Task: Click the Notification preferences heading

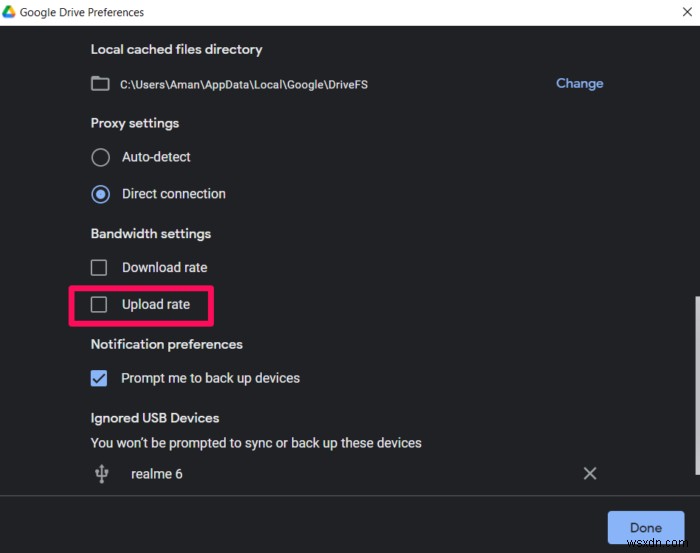Action: [167, 344]
